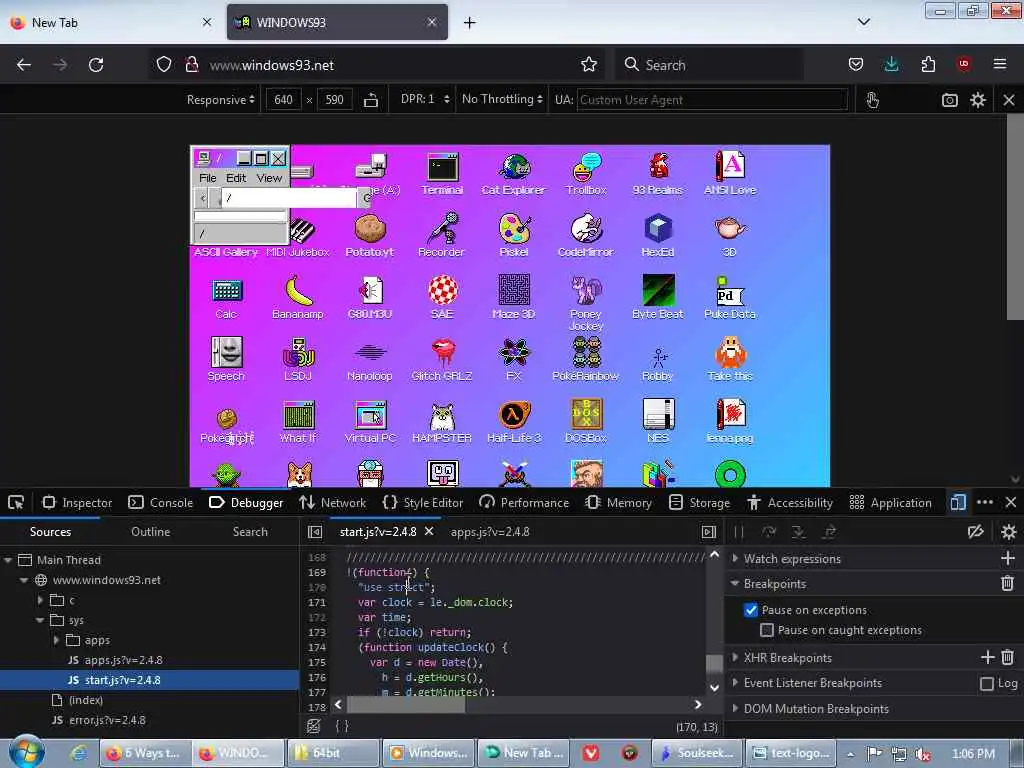The image size is (1024, 768).
Task: Open HexEd icon
Action: pyautogui.click(x=658, y=236)
